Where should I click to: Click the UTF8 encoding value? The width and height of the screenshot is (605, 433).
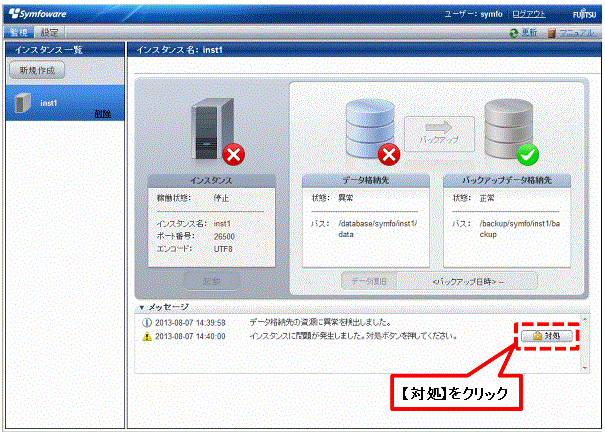tap(223, 249)
